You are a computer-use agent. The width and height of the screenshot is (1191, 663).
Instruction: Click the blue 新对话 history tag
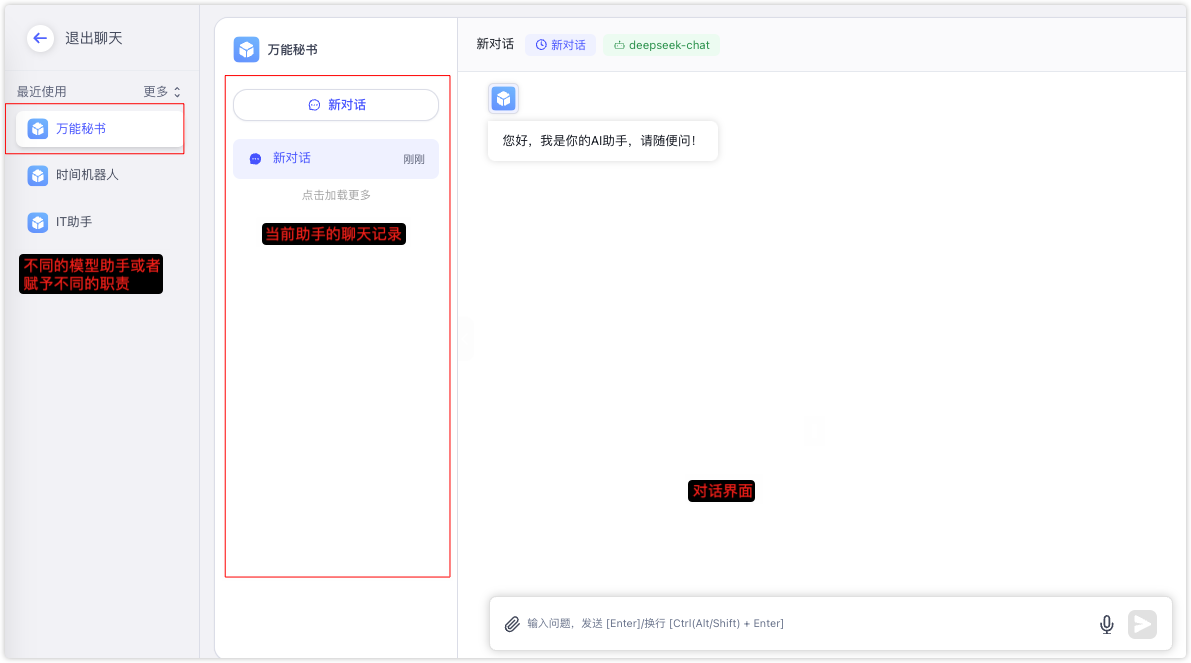[561, 45]
